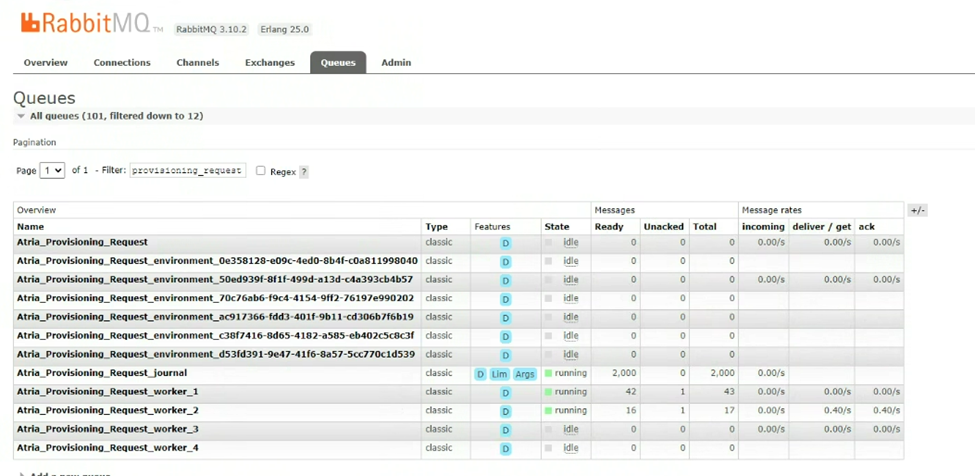The height and width of the screenshot is (476, 975).
Task: Sort the table by Ready column header
Action: tap(609, 227)
